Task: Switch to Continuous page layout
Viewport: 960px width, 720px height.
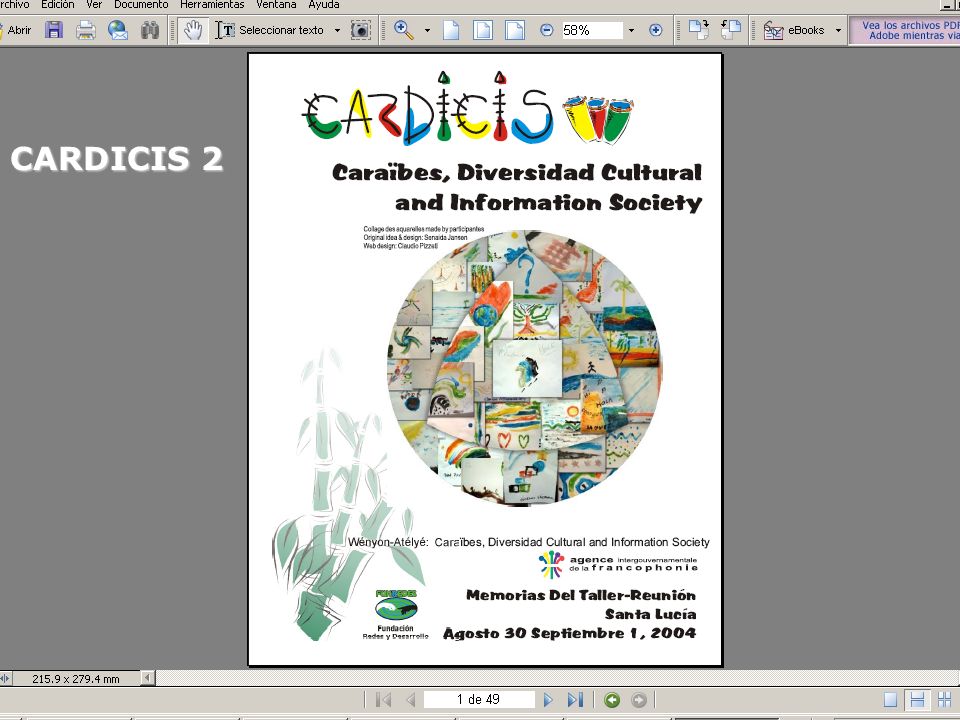Action: (x=917, y=700)
